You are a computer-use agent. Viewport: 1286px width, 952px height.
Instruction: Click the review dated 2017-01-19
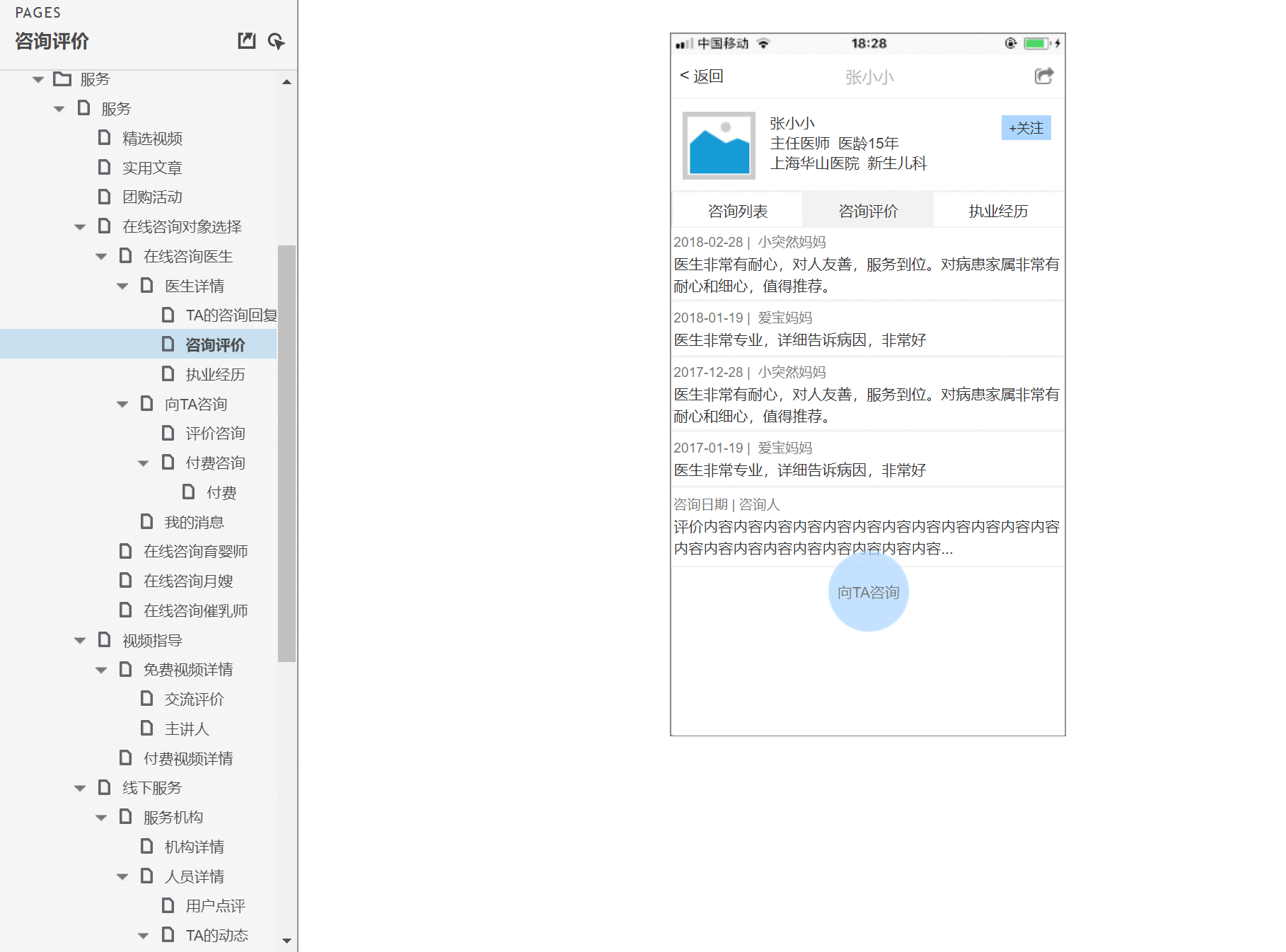(x=867, y=460)
